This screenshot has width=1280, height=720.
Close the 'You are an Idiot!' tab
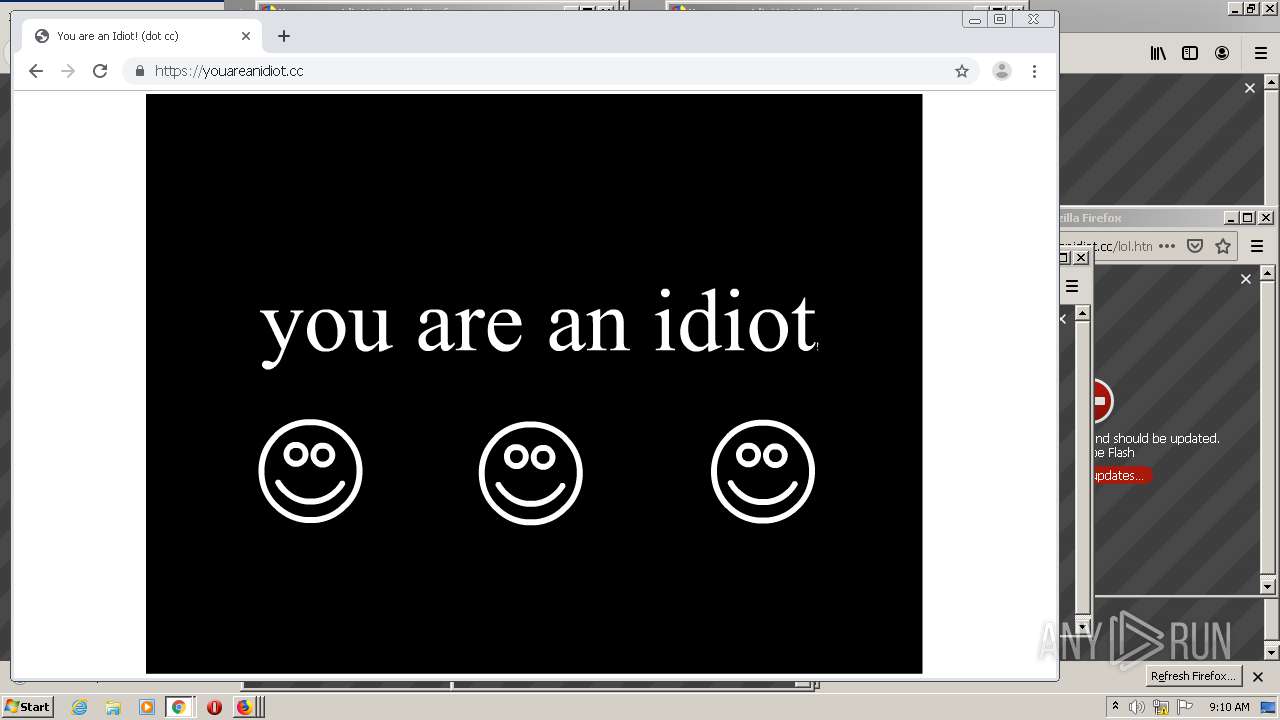click(246, 36)
